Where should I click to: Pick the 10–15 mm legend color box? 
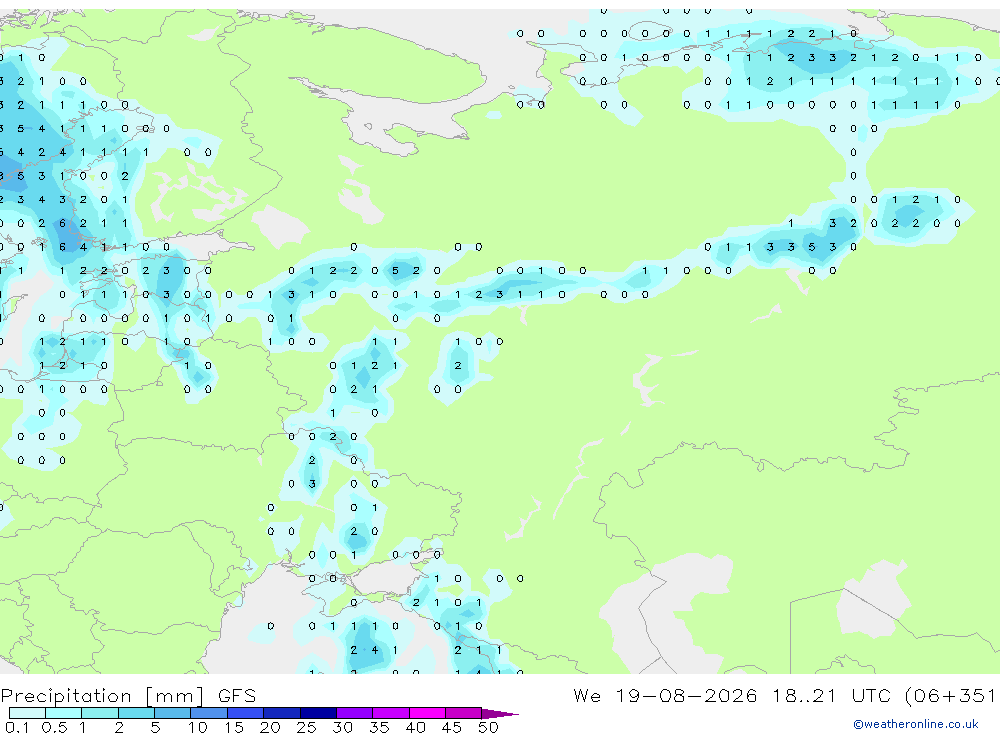[x=209, y=713]
